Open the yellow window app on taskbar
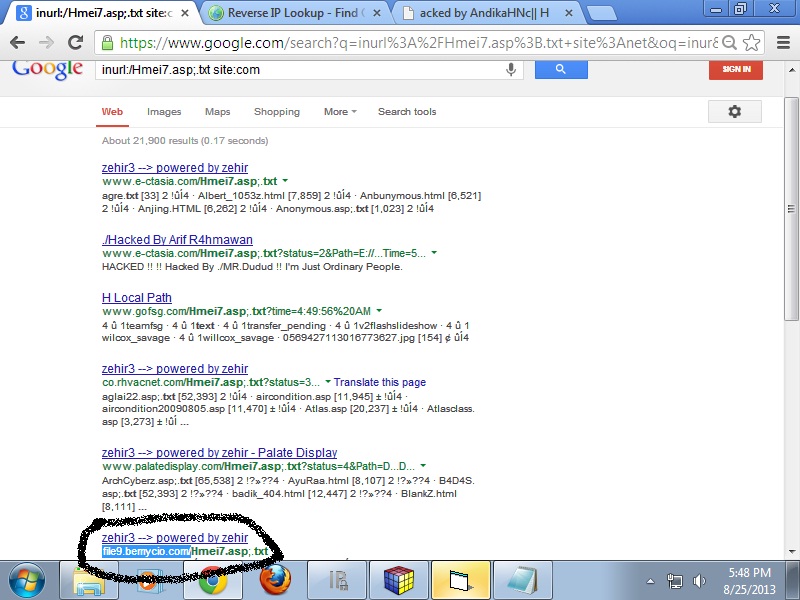Image resolution: width=800 pixels, height=600 pixels. click(461, 581)
